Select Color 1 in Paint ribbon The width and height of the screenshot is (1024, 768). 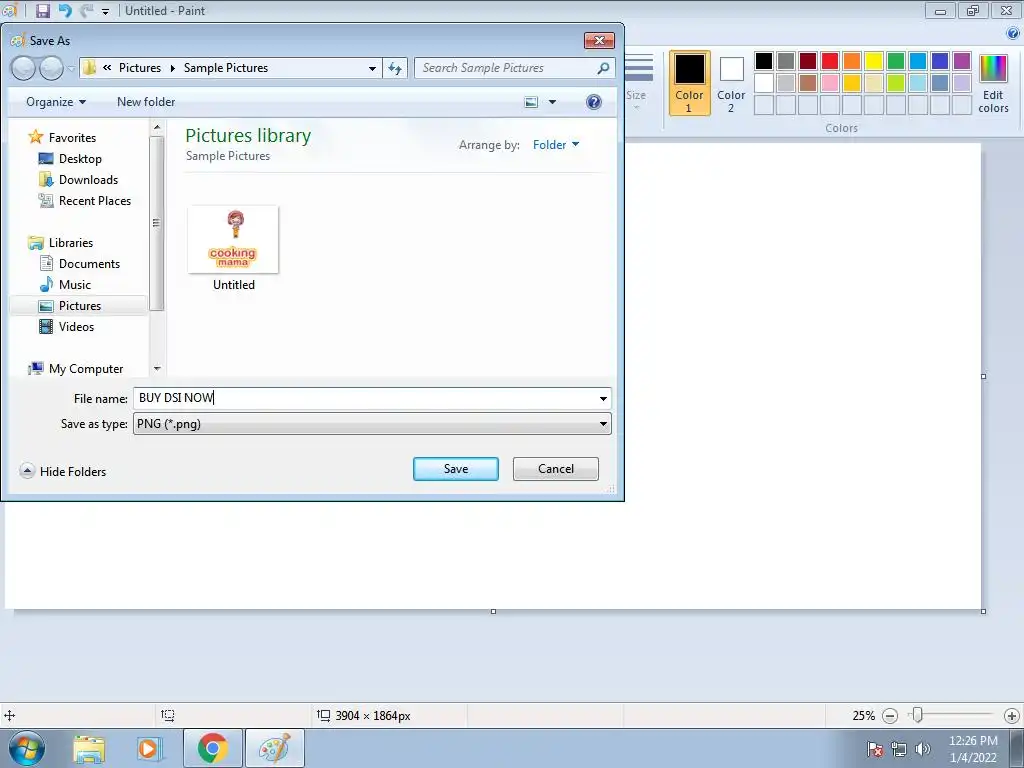pyautogui.click(x=690, y=83)
